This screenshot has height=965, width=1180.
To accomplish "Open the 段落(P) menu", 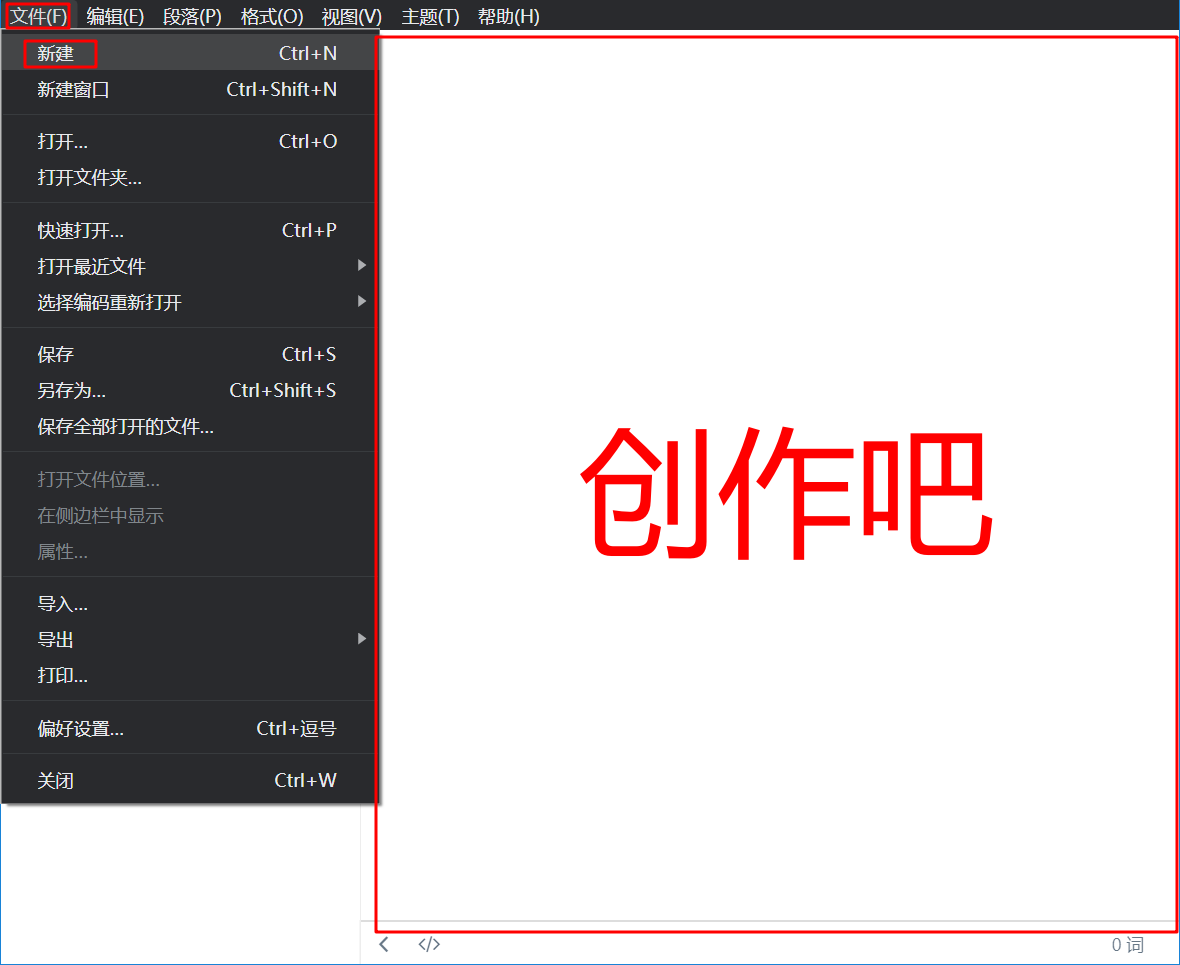I will 191,16.
